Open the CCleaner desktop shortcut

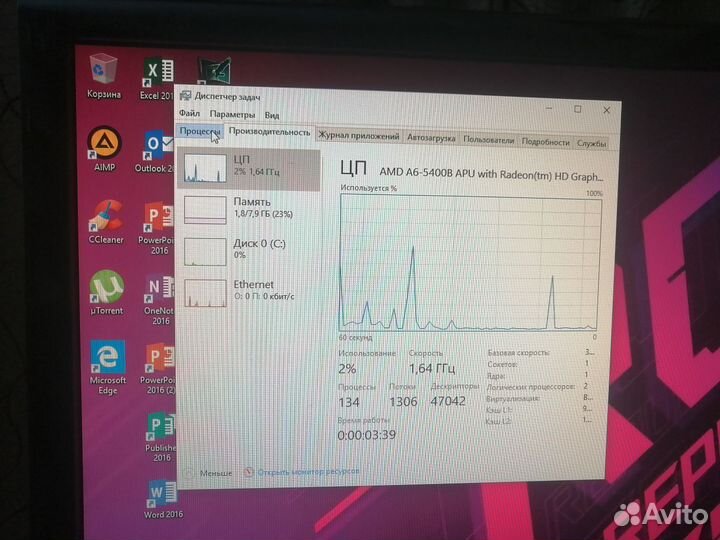(104, 217)
